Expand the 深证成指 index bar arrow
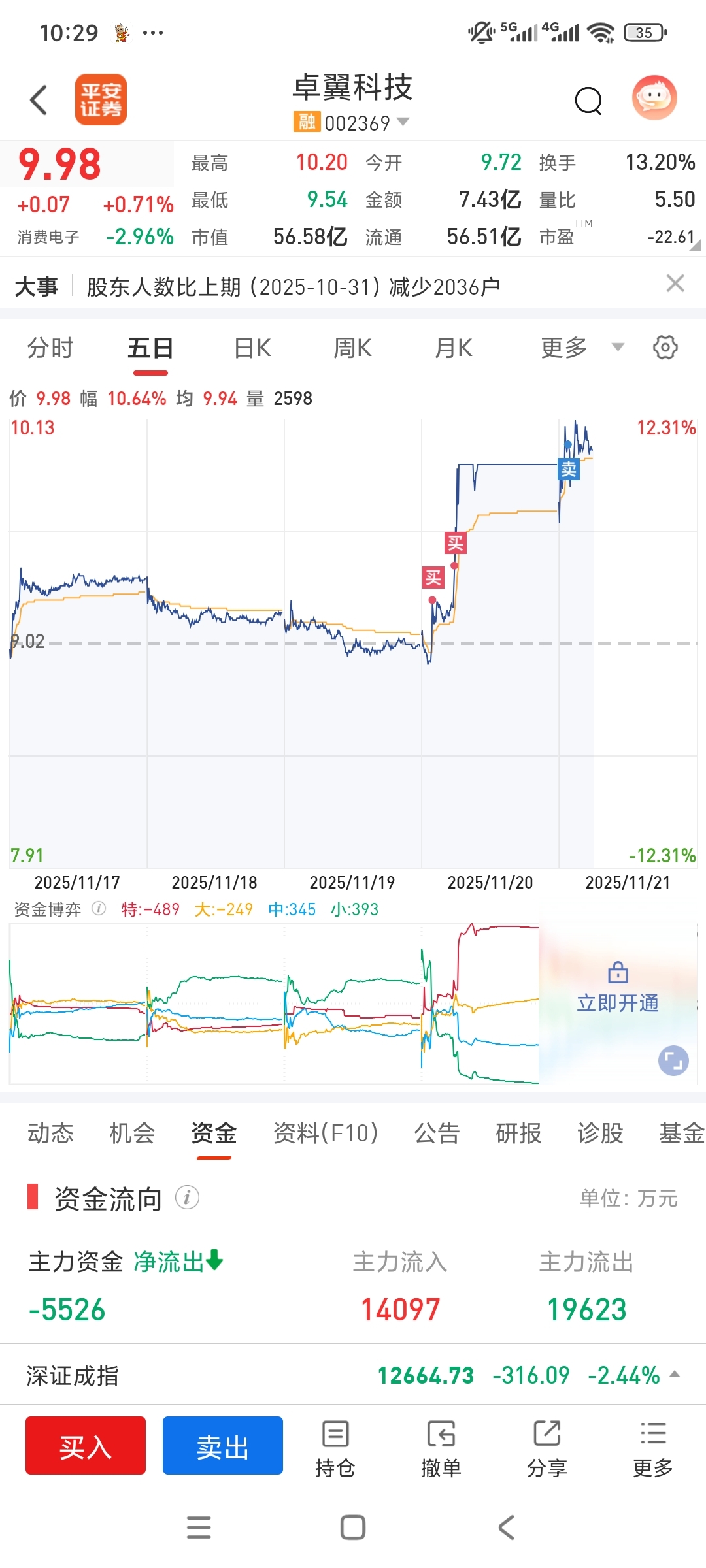The image size is (706, 1568). point(675,1375)
